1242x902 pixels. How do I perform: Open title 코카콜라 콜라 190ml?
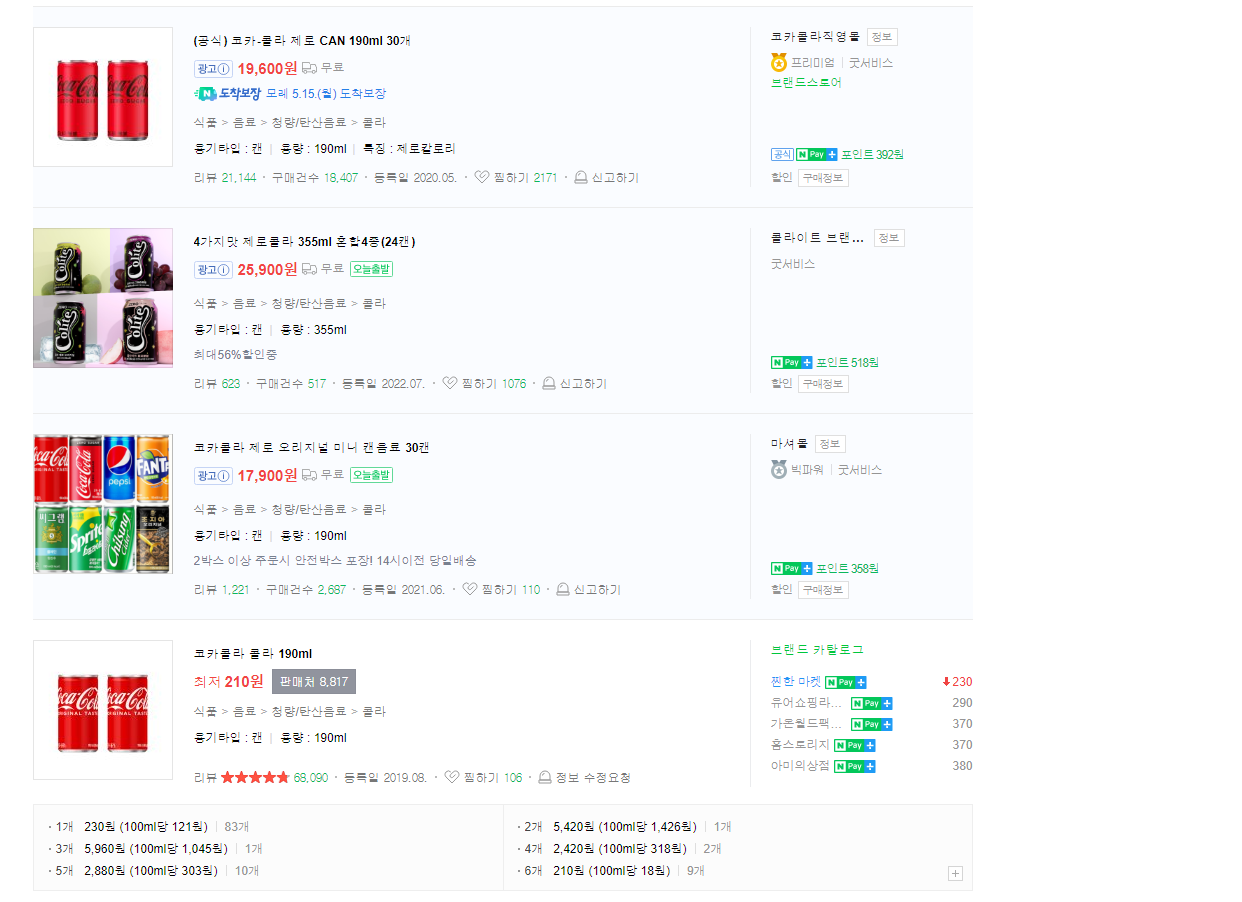253,654
